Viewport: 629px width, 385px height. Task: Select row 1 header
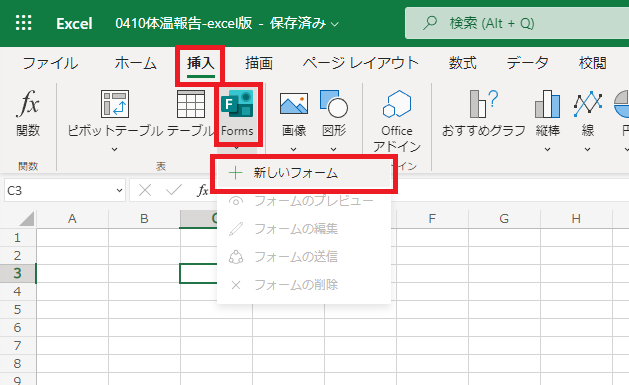click(18, 237)
